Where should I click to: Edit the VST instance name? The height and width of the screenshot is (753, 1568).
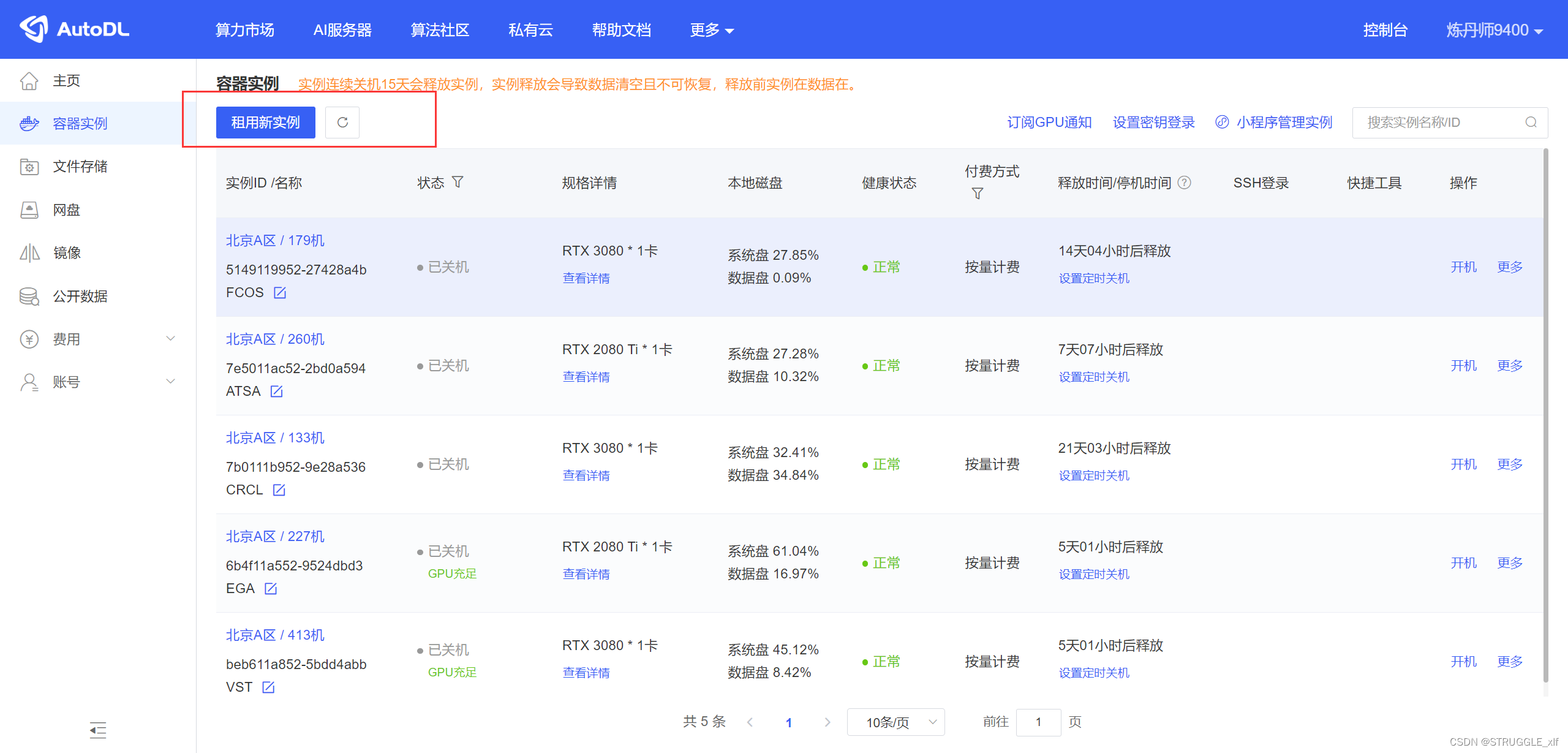click(268, 687)
